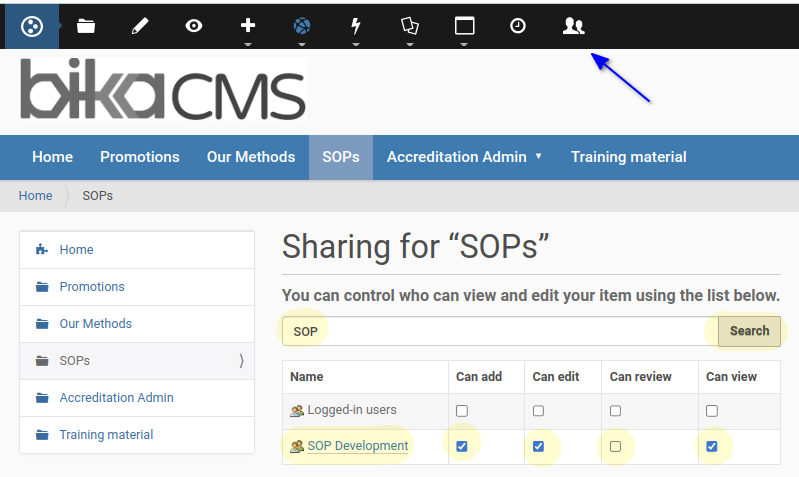
Task: Uncheck Can edit for SOP Development
Action: pos(539,446)
